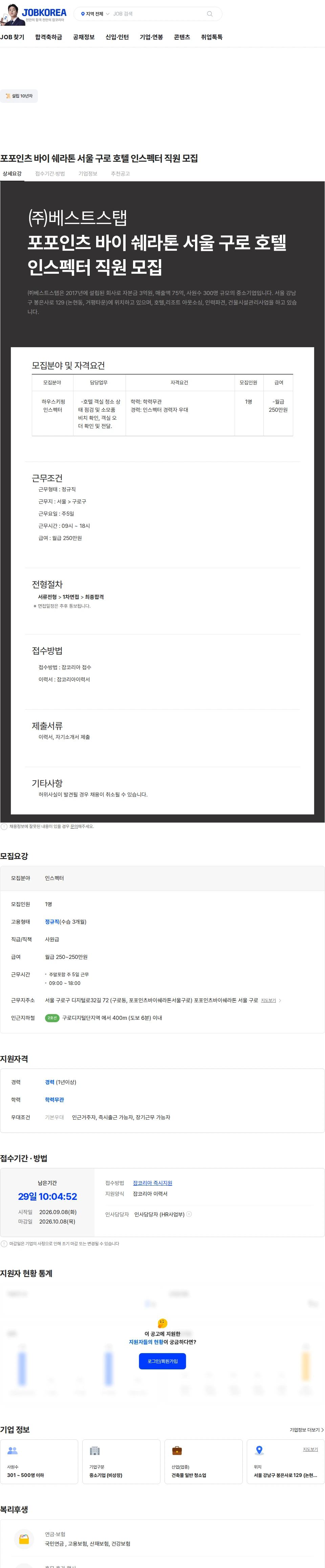Click 중소기업 (비상장) company type text

pos(106,1476)
